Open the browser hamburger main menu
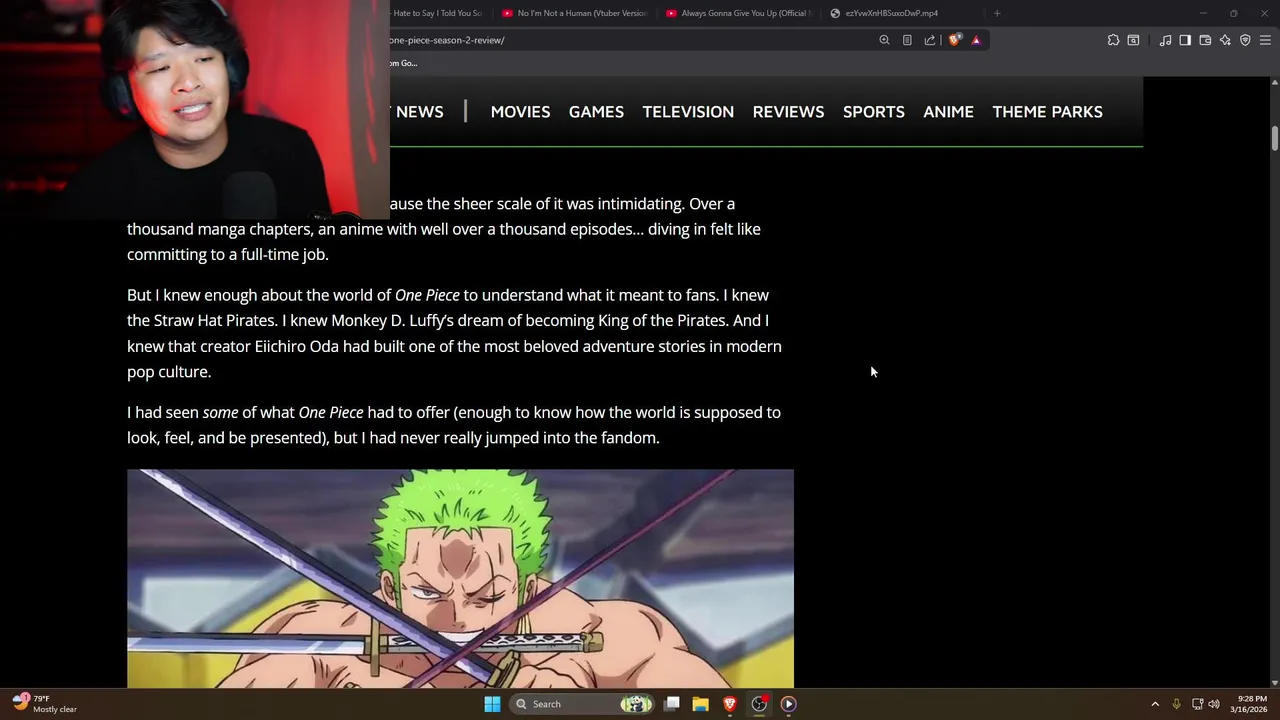Image resolution: width=1280 pixels, height=720 pixels. point(1265,40)
